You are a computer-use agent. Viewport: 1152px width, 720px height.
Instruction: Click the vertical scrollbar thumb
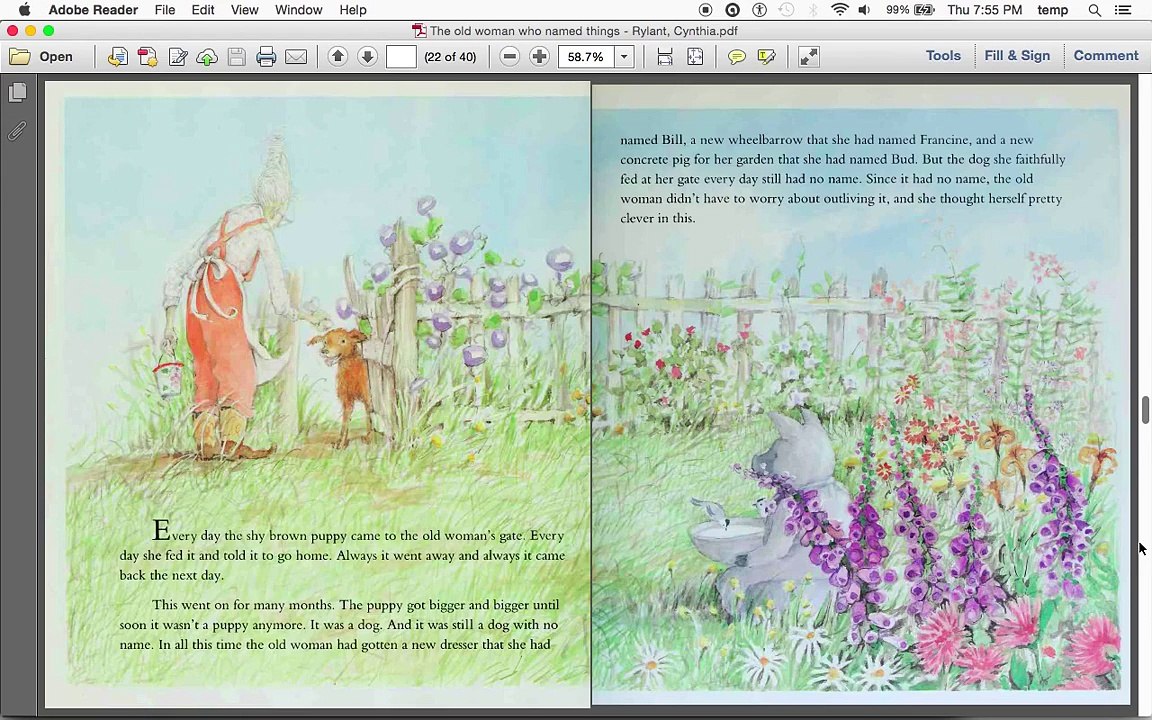(1145, 409)
